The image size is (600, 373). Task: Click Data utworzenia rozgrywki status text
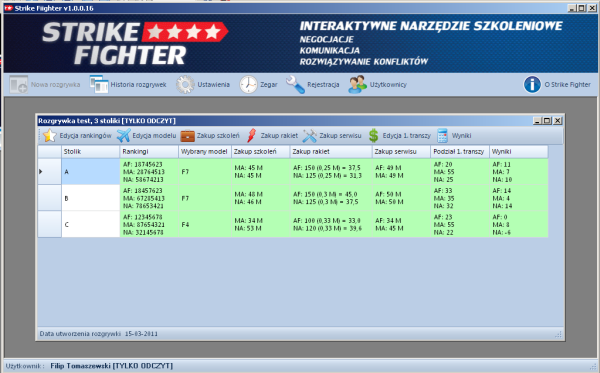click(99, 334)
